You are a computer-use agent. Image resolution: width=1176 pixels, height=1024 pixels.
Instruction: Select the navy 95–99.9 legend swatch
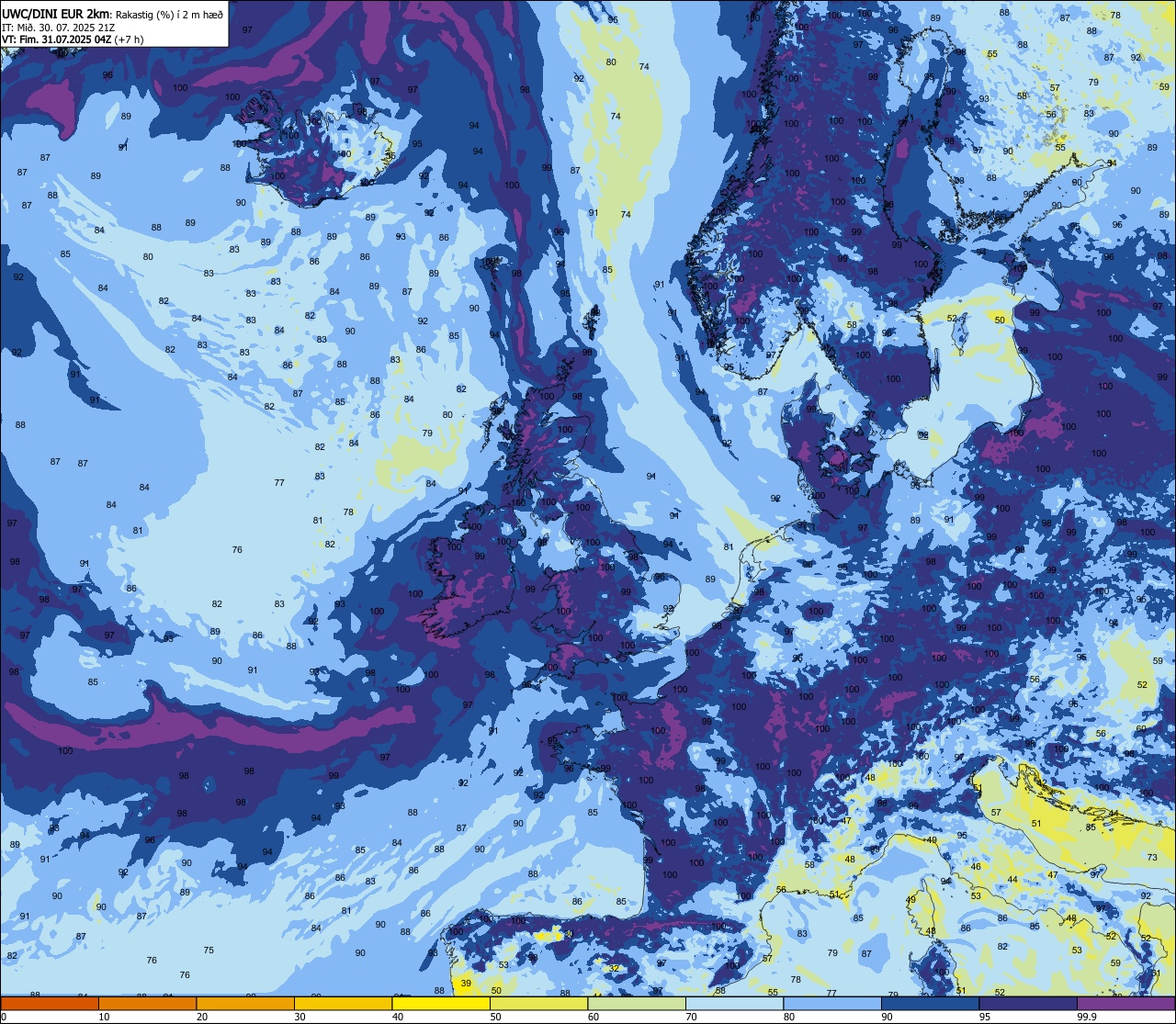click(1028, 1003)
